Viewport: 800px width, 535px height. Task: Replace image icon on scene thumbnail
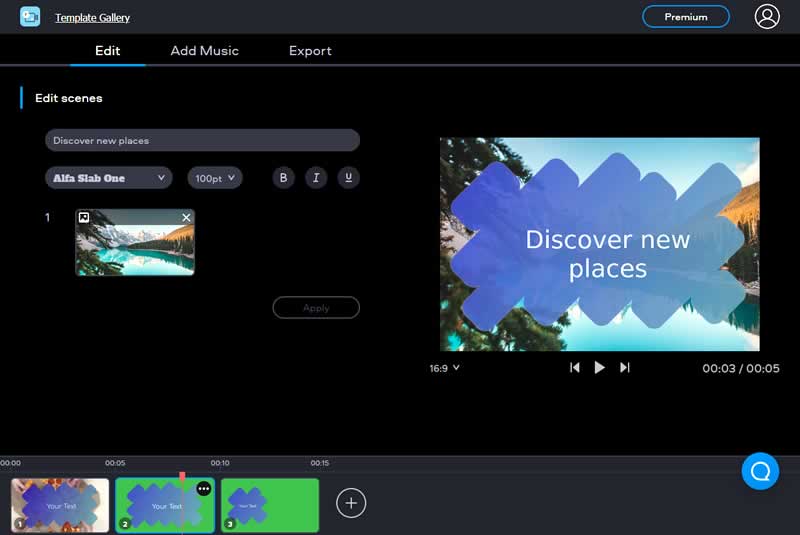84,218
